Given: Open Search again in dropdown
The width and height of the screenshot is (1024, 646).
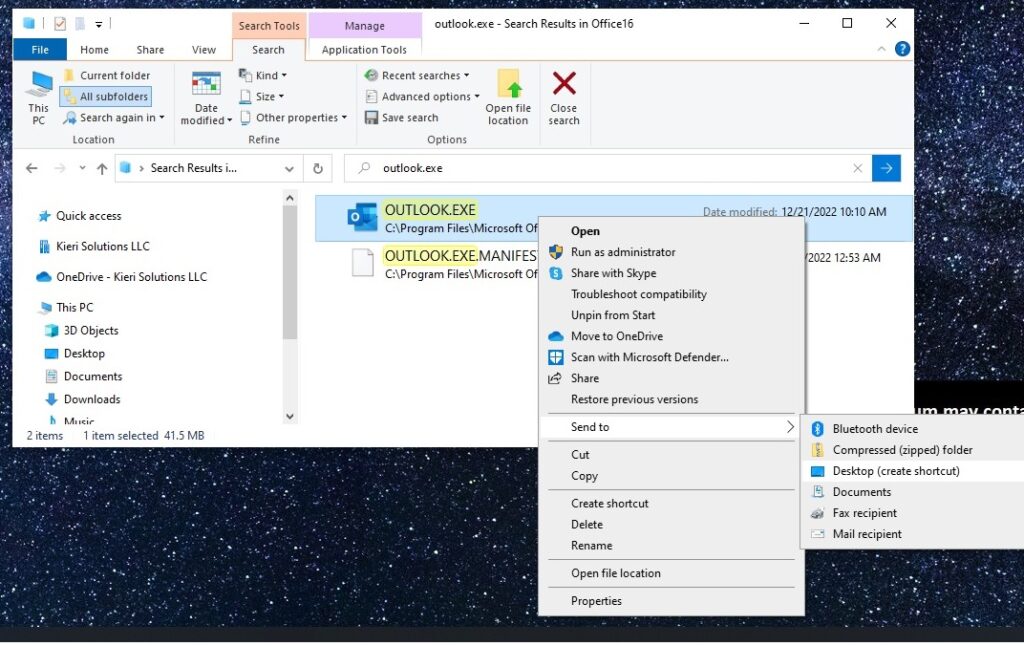Looking at the screenshot, I should pos(114,118).
